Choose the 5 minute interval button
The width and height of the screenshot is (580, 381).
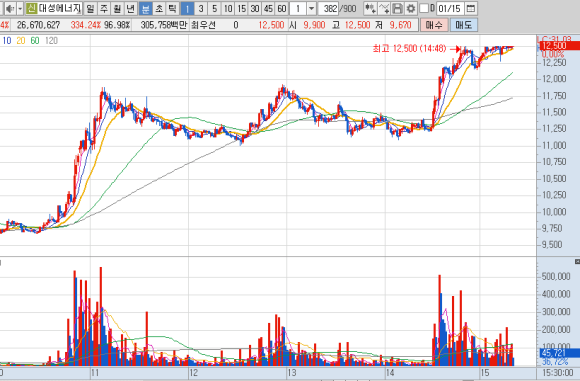tap(215, 8)
